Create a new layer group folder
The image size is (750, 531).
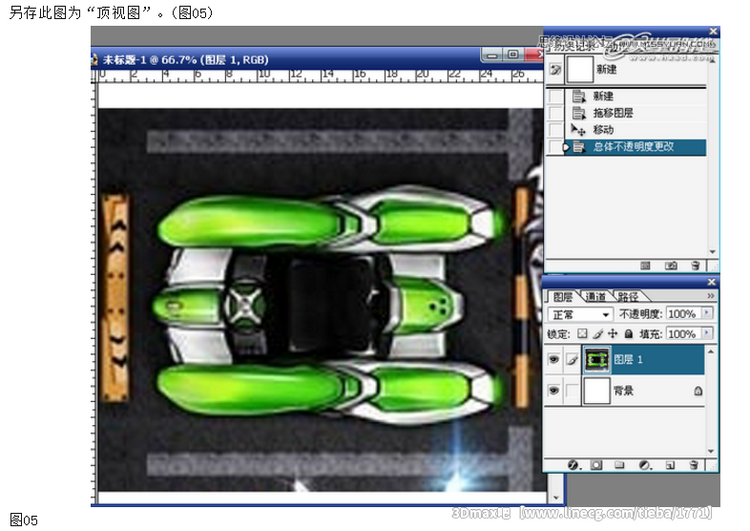pos(619,465)
